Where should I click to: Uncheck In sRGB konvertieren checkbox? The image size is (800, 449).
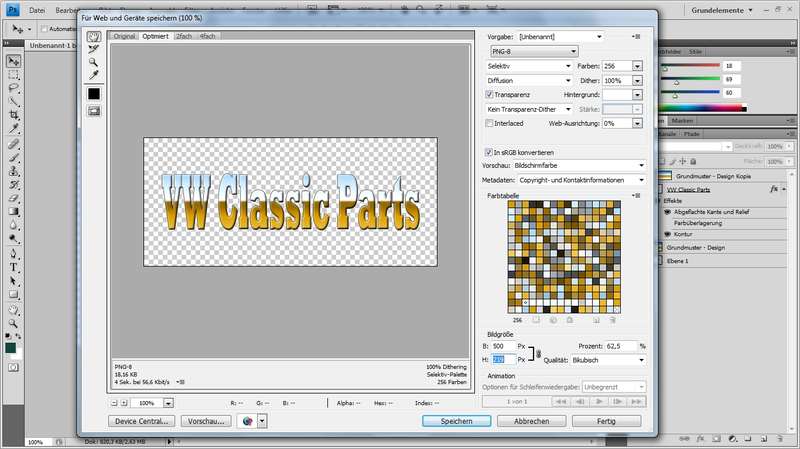489,153
